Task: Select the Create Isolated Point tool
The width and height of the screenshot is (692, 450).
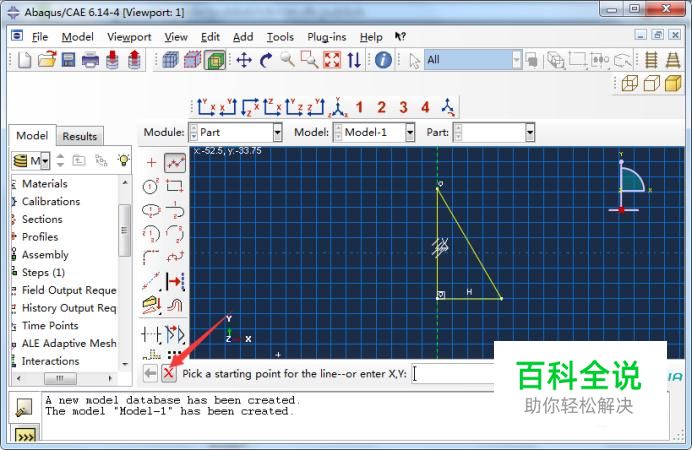Action: pyautogui.click(x=151, y=163)
